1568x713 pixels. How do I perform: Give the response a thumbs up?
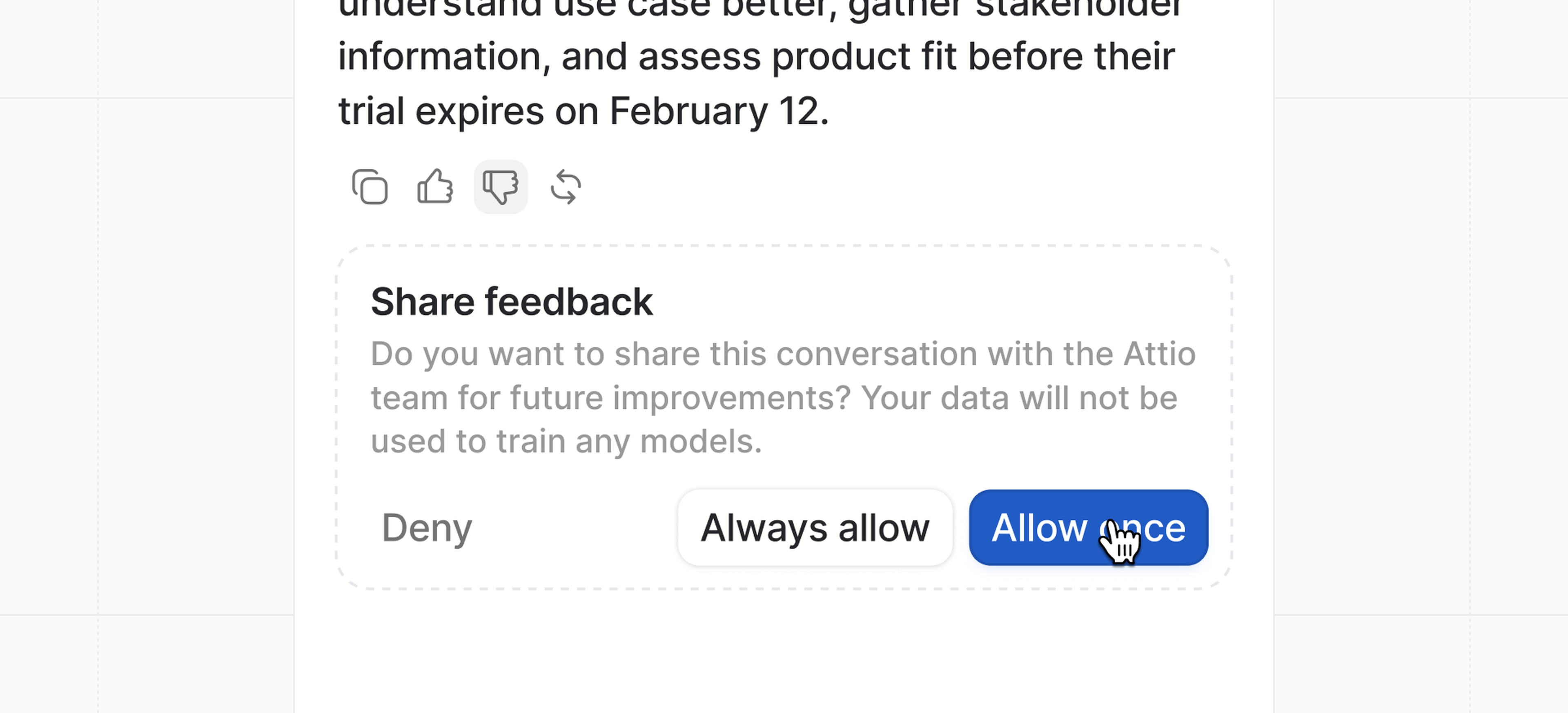(435, 186)
